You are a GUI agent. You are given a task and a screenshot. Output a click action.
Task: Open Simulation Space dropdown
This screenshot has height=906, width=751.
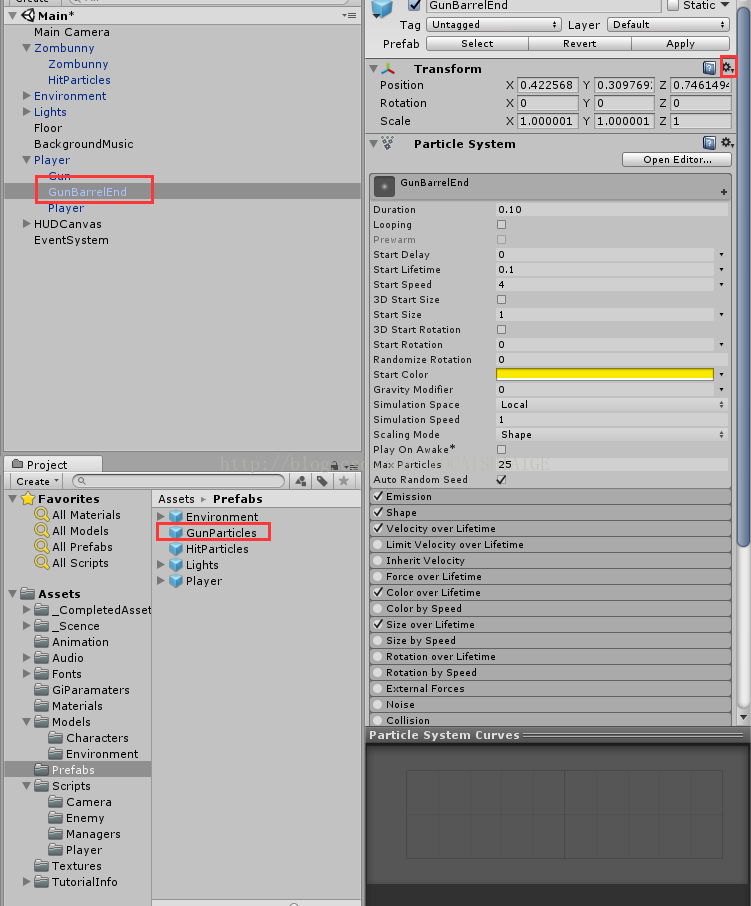pos(612,404)
